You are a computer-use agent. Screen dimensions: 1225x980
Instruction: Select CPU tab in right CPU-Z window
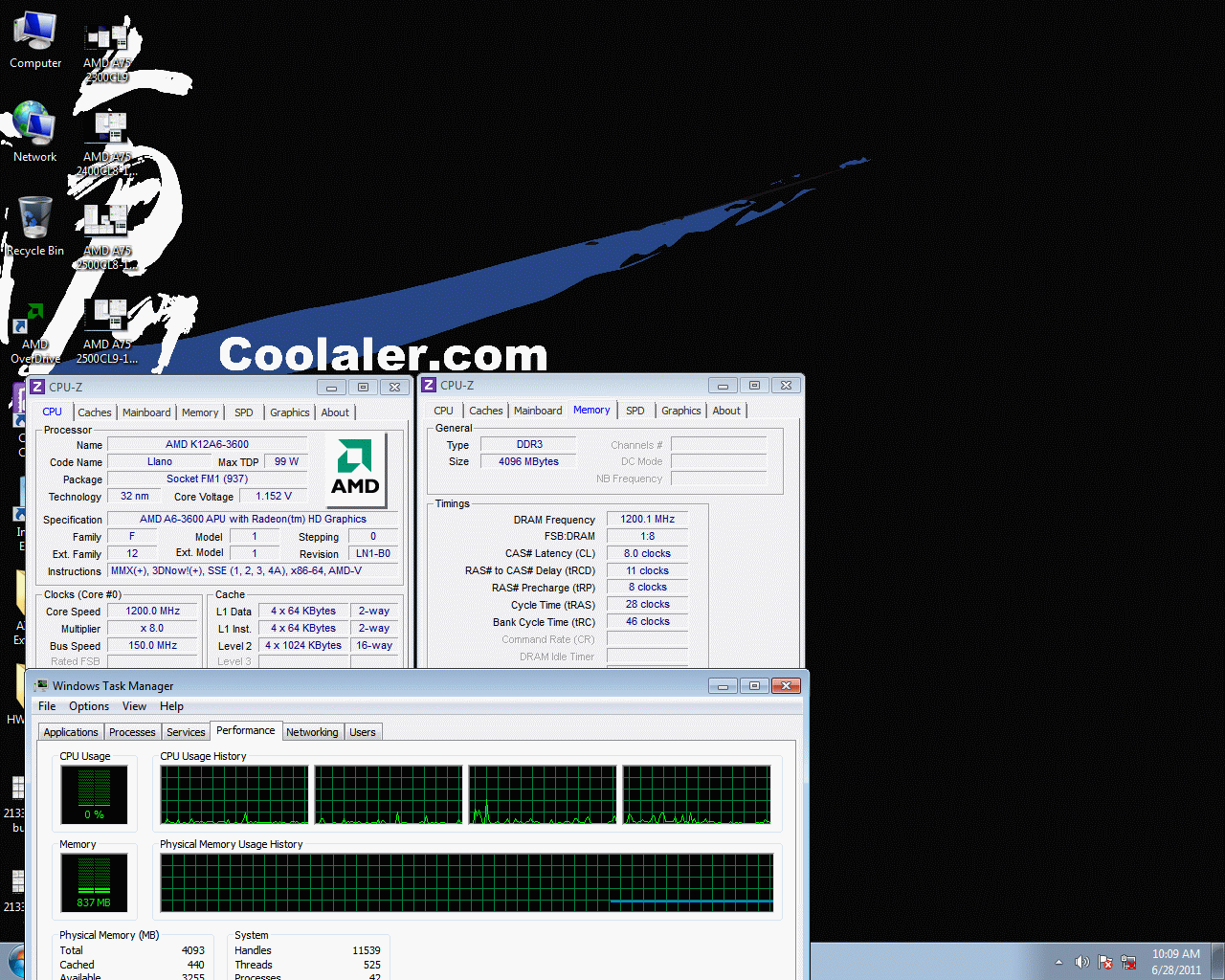click(443, 411)
